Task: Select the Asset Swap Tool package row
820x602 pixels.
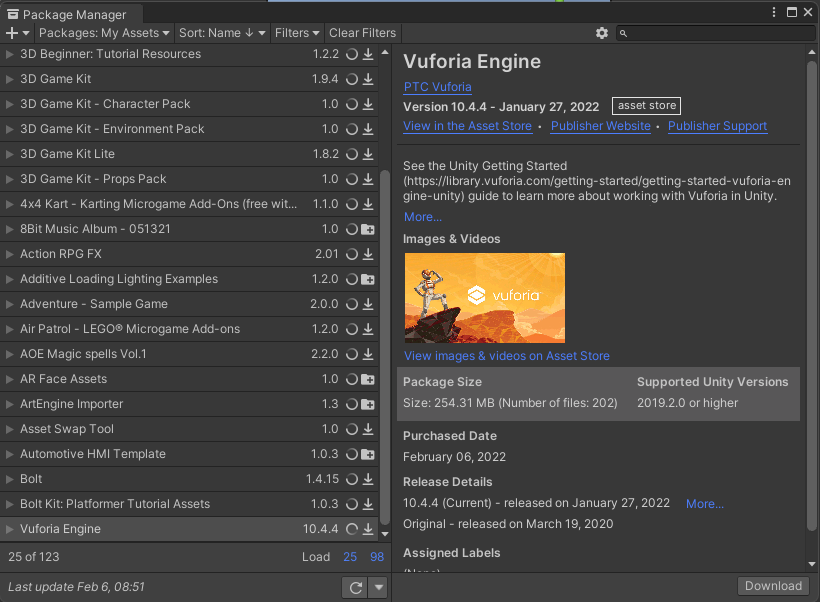Action: click(x=189, y=429)
